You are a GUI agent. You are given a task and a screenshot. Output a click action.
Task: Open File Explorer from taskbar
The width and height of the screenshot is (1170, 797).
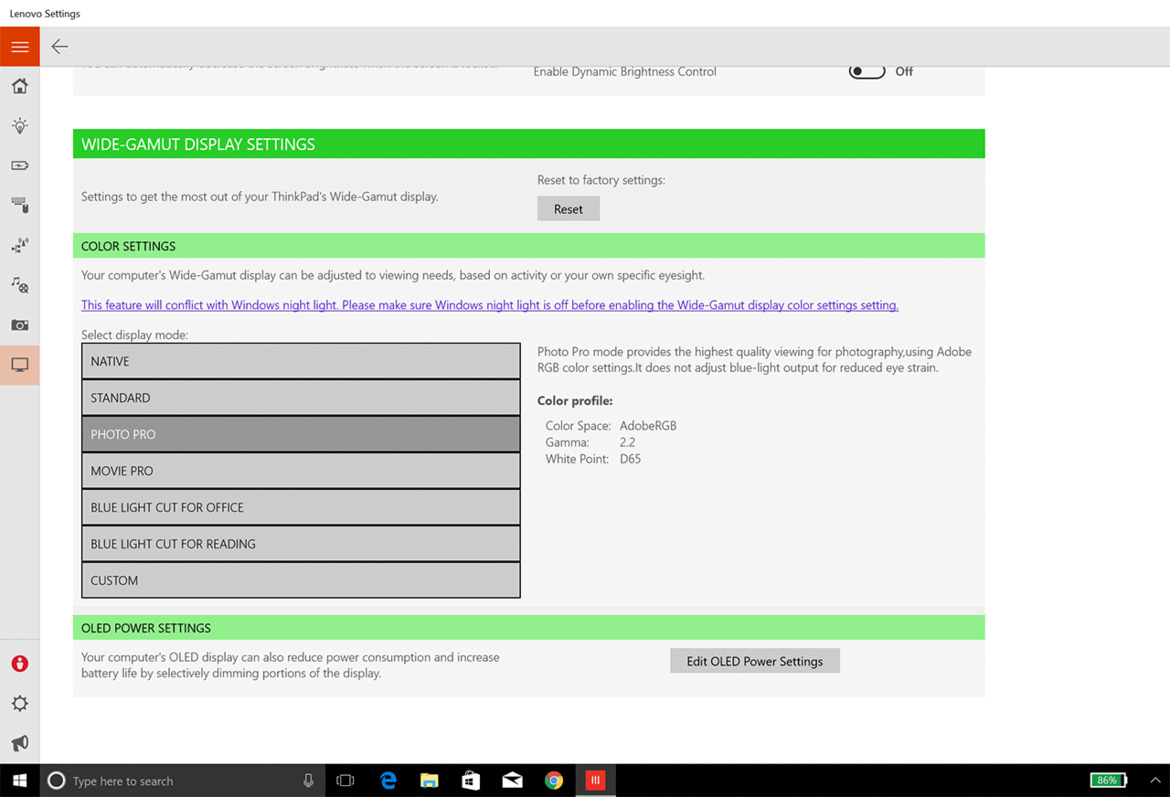429,781
